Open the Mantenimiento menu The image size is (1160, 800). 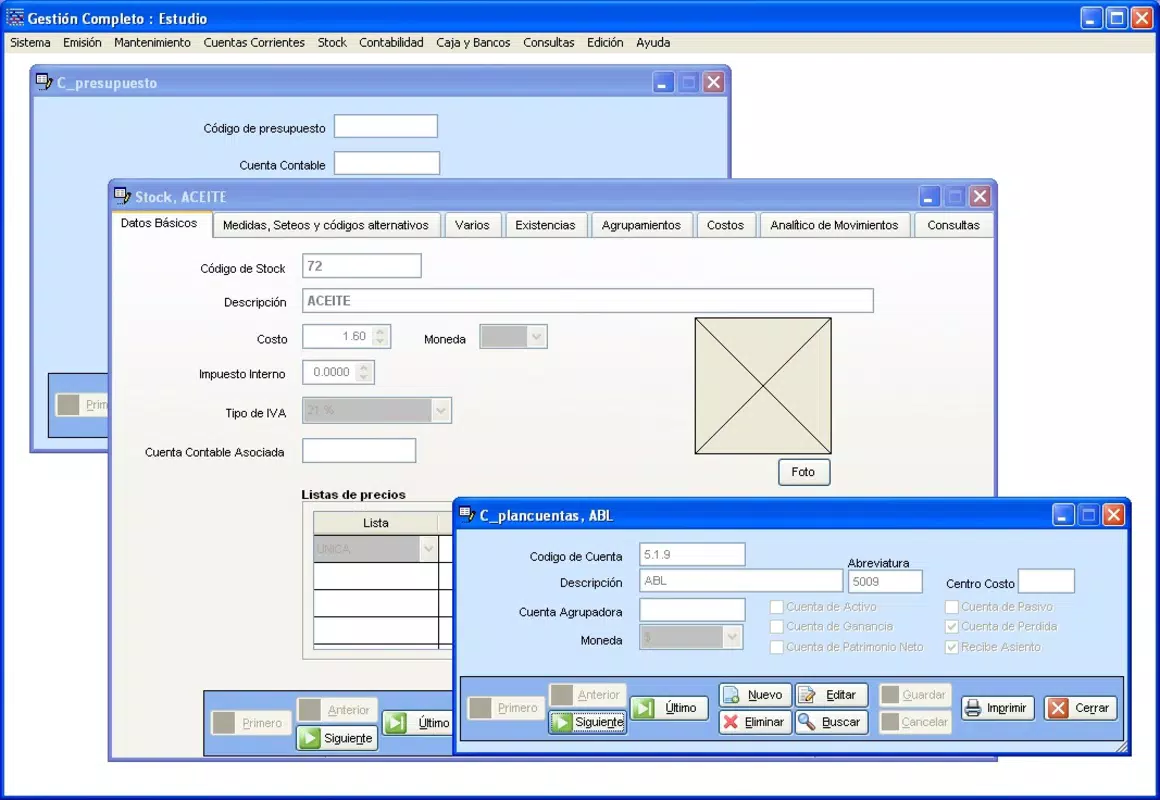(x=152, y=43)
